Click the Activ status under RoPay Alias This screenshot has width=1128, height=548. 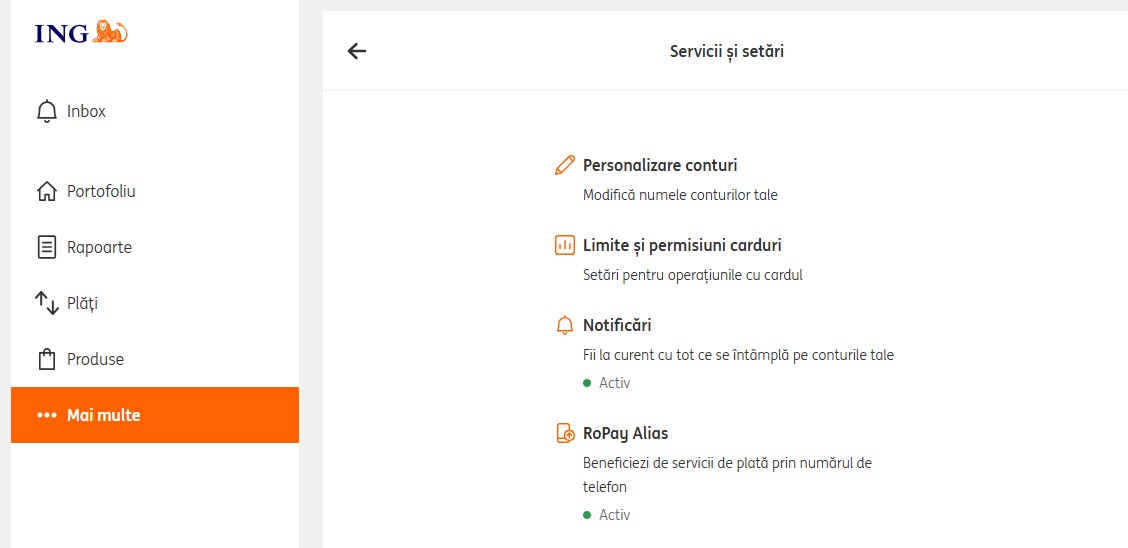click(614, 515)
